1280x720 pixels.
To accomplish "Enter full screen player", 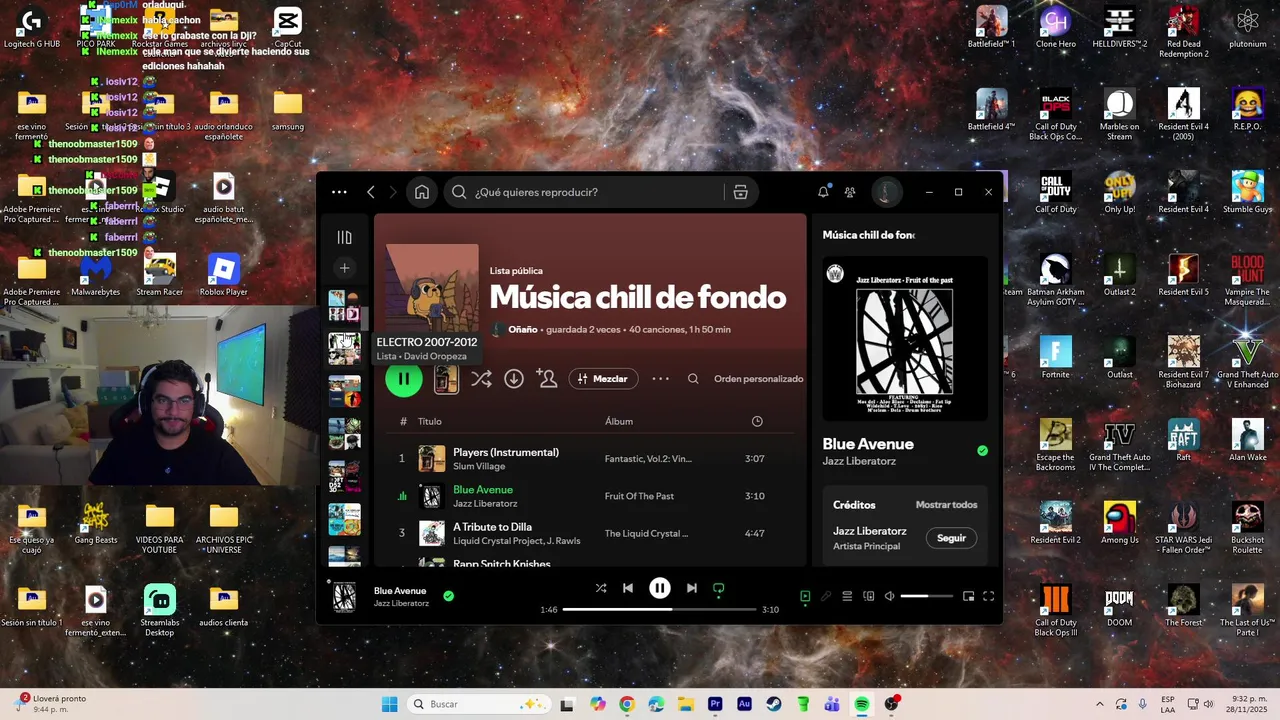I will [x=988, y=596].
